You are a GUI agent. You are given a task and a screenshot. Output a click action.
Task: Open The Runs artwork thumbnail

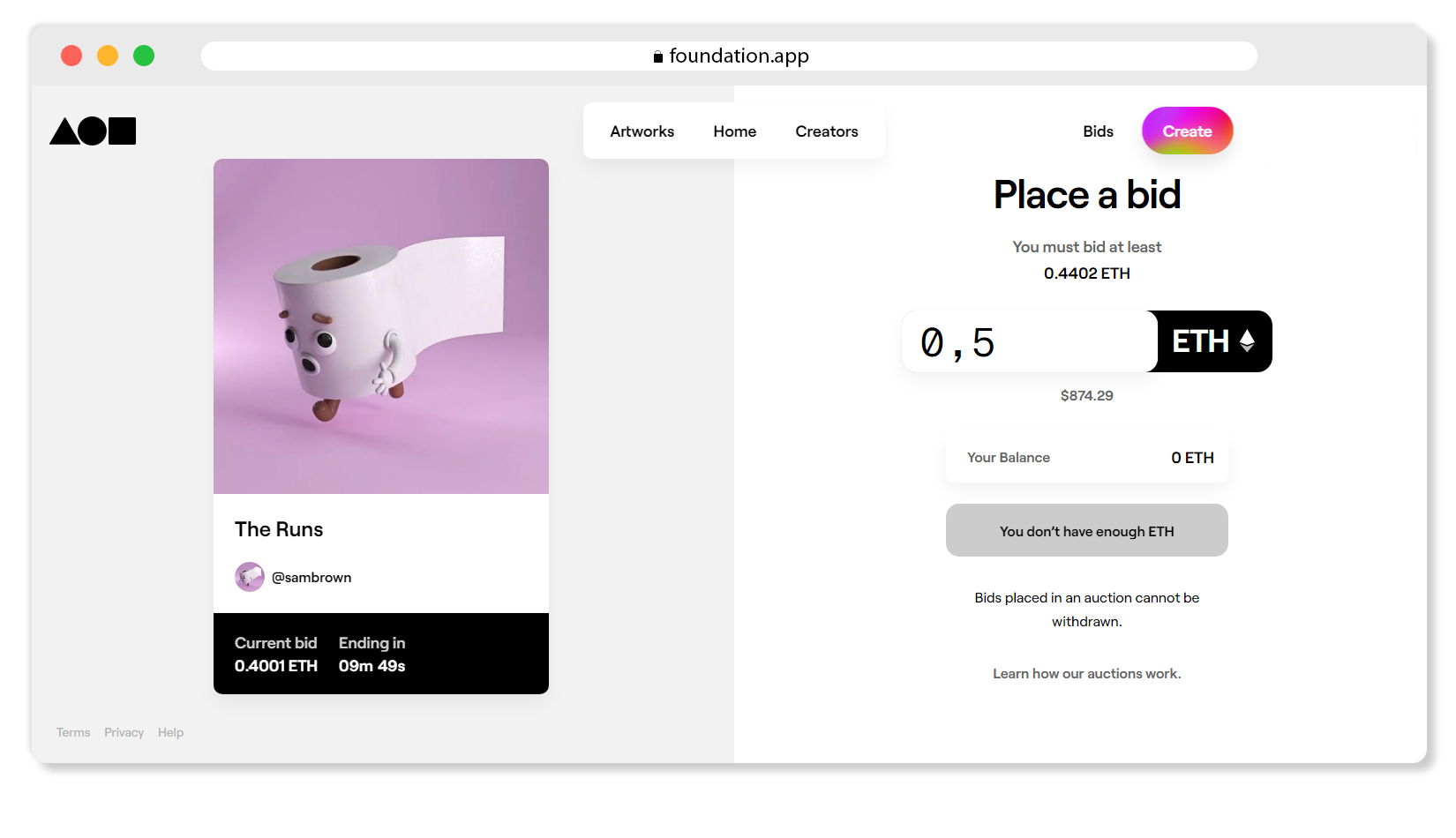pyautogui.click(x=381, y=326)
